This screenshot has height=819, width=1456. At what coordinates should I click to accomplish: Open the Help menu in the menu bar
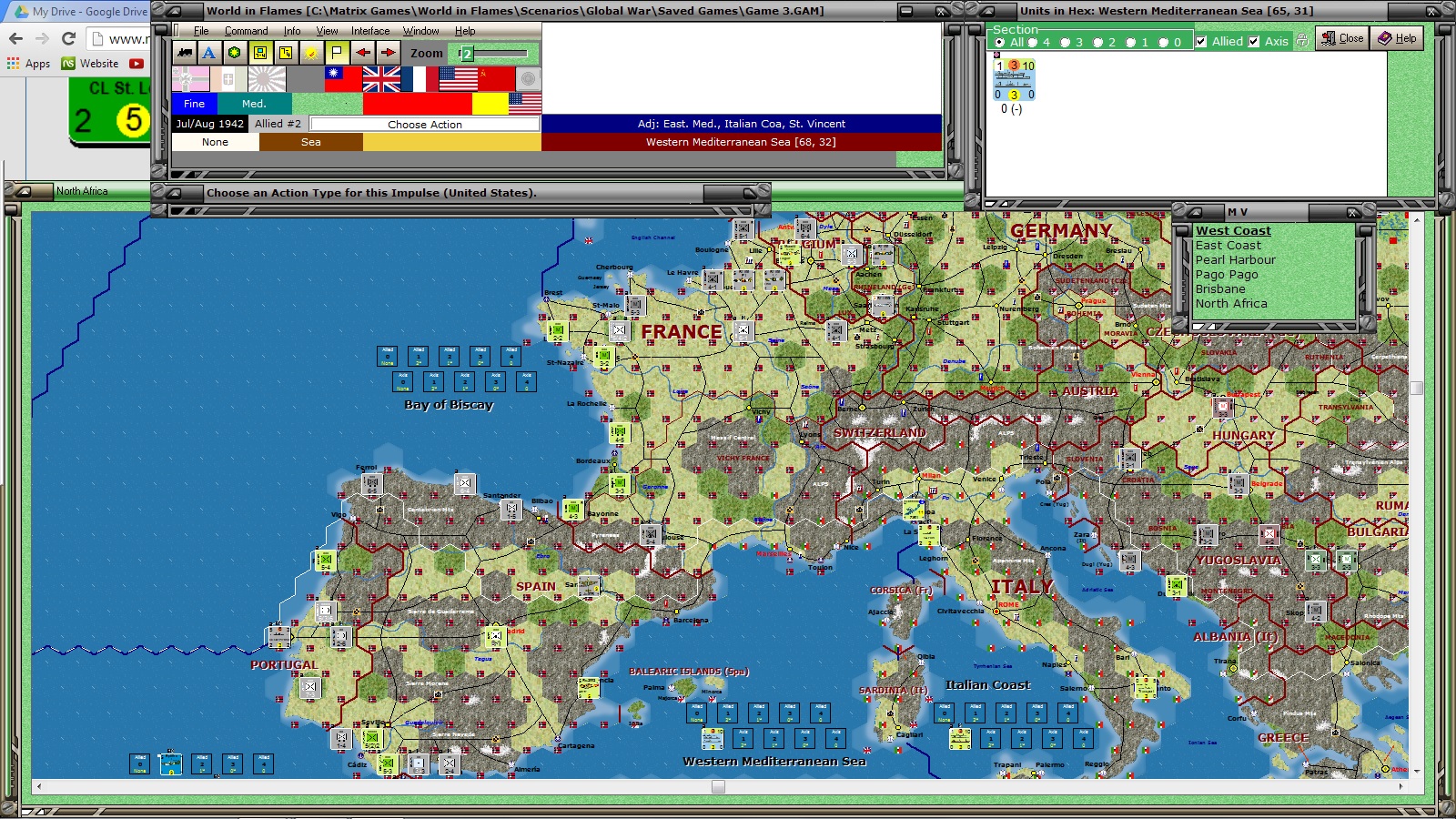coord(465,31)
